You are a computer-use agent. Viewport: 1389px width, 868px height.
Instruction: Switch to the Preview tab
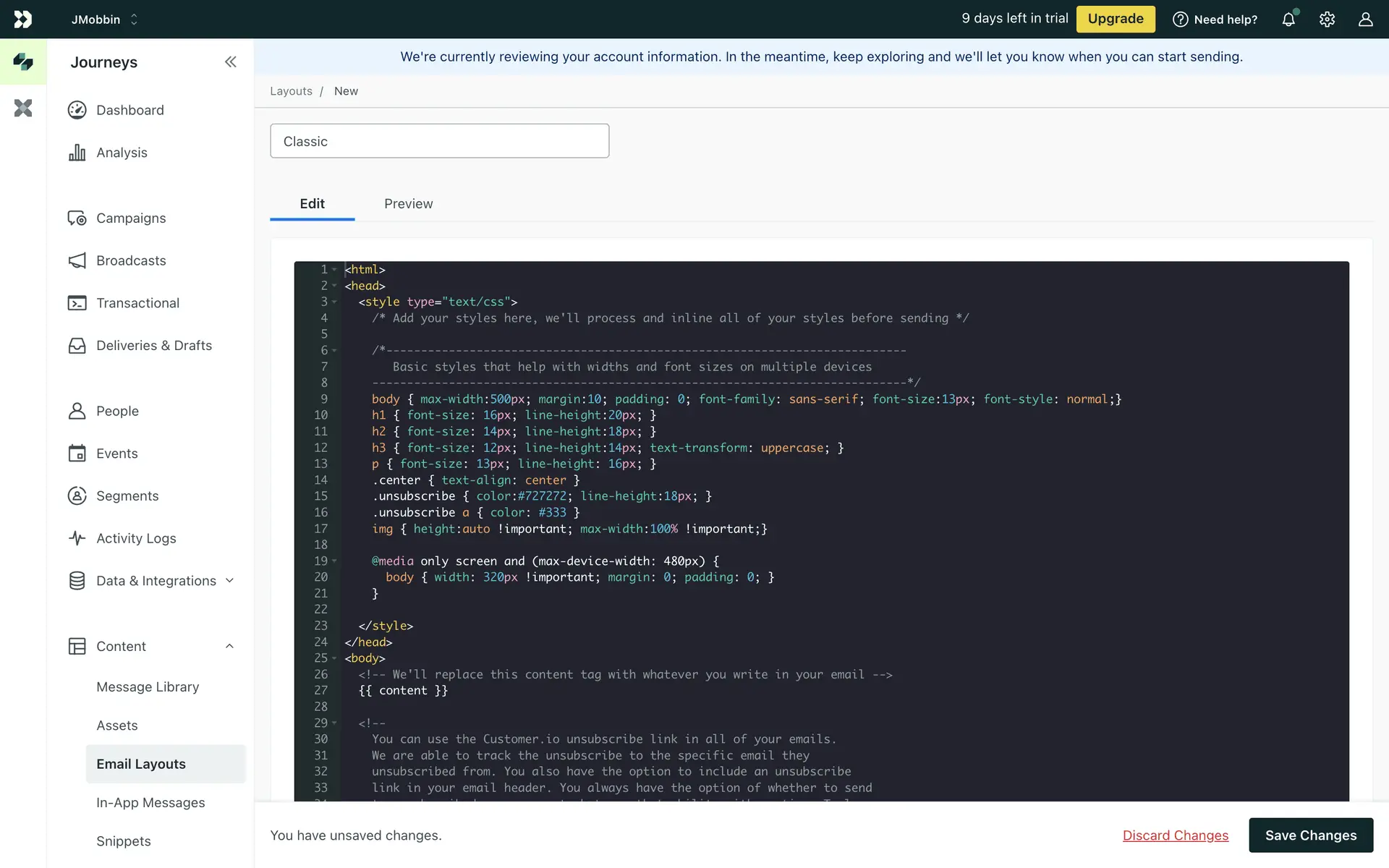click(408, 204)
